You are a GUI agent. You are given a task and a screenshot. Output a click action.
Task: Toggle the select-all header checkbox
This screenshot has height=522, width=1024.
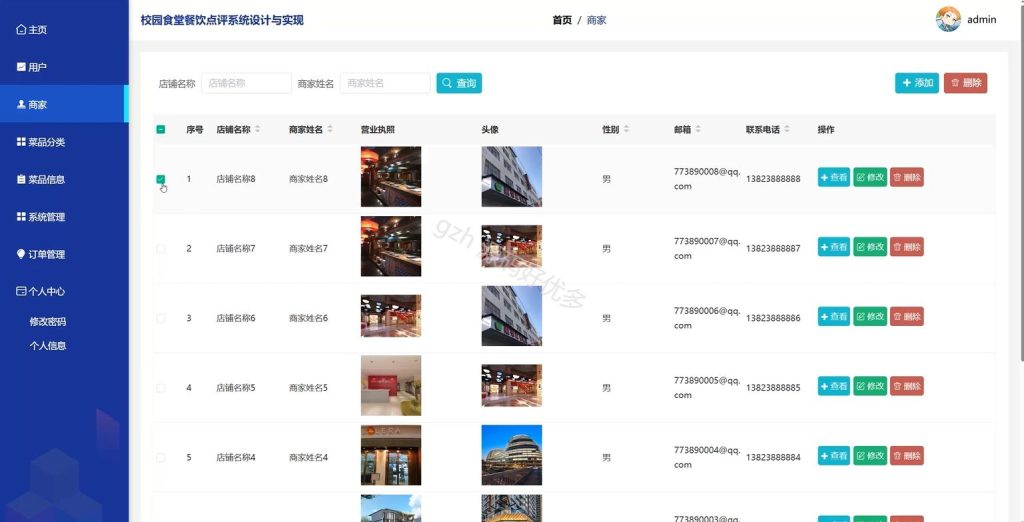pos(161,129)
